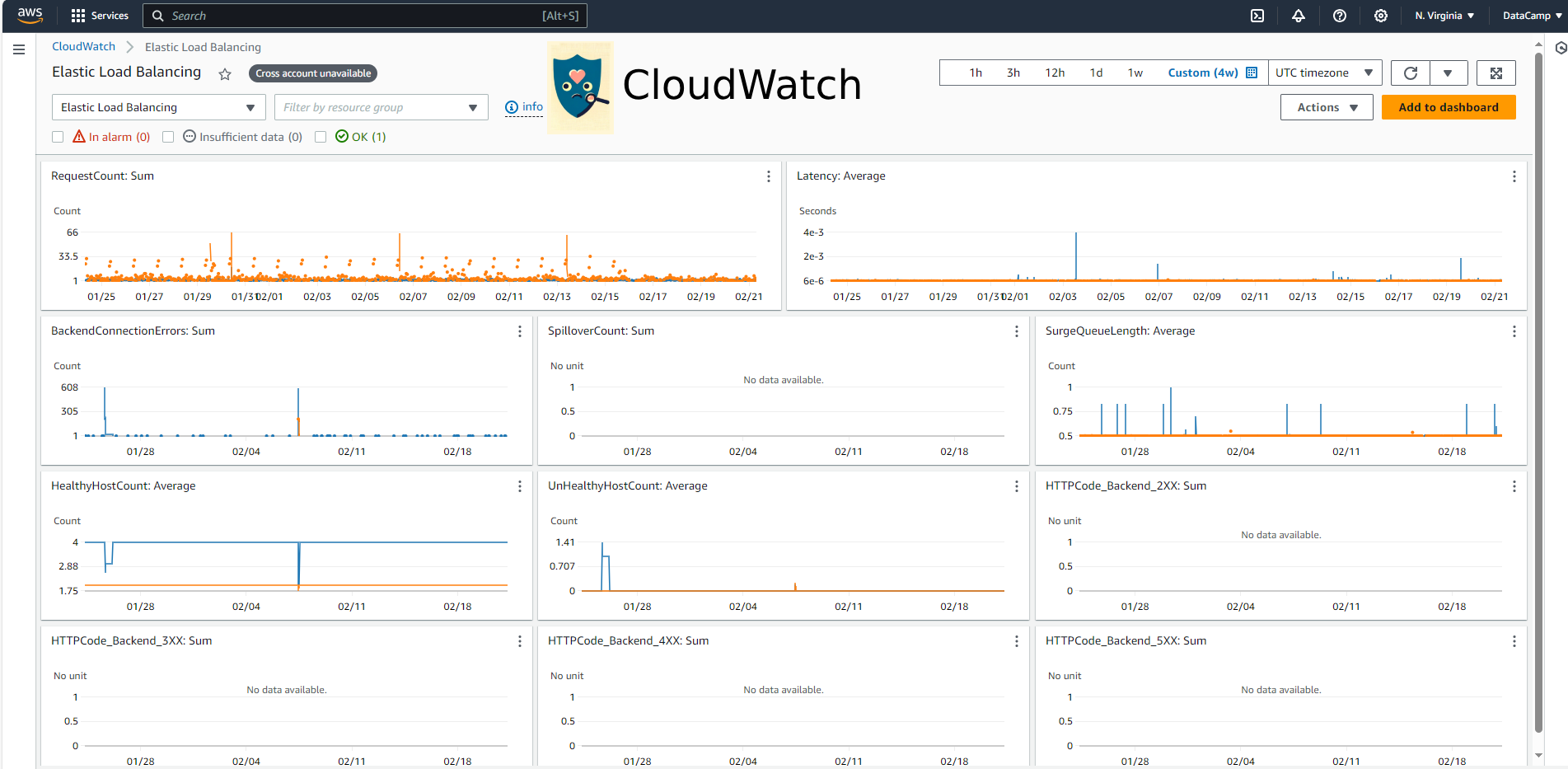
Task: Check the In alarm filter checkbox
Action: click(58, 137)
